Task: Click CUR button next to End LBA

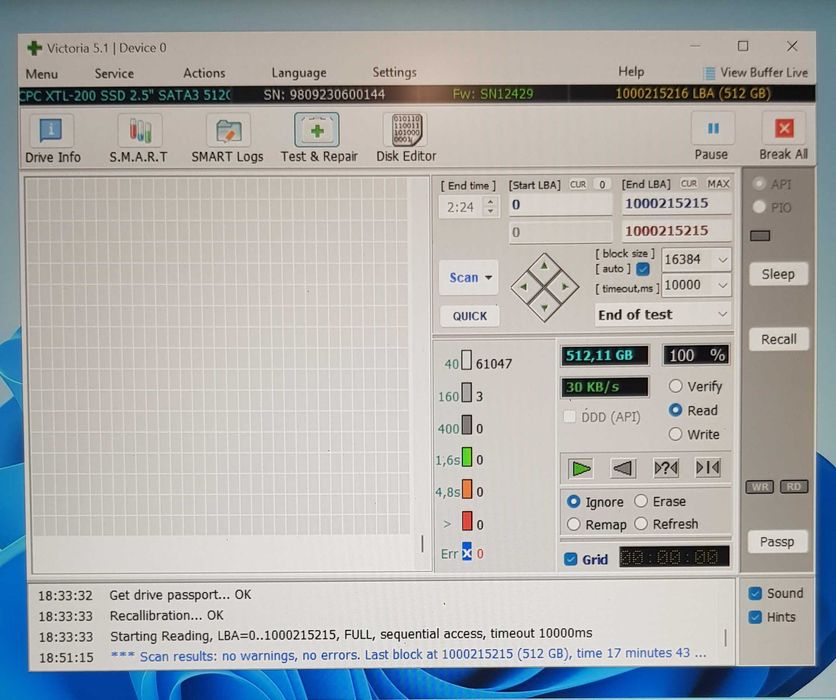Action: (689, 183)
